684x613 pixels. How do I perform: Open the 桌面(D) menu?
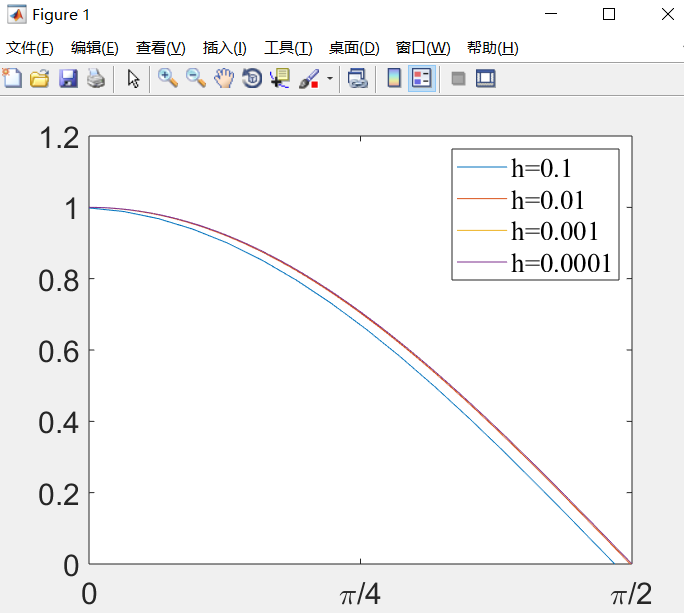pos(354,48)
